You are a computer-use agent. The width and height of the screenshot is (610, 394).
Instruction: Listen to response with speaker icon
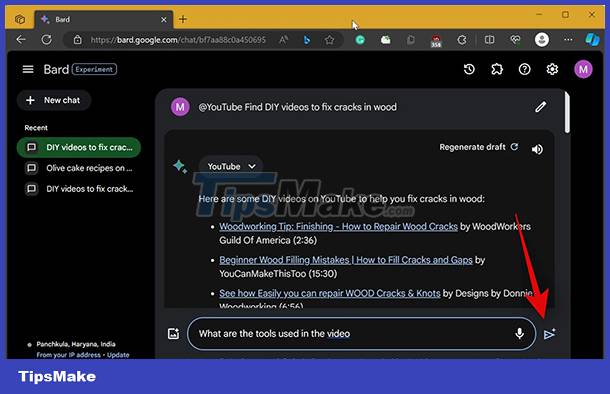point(537,149)
